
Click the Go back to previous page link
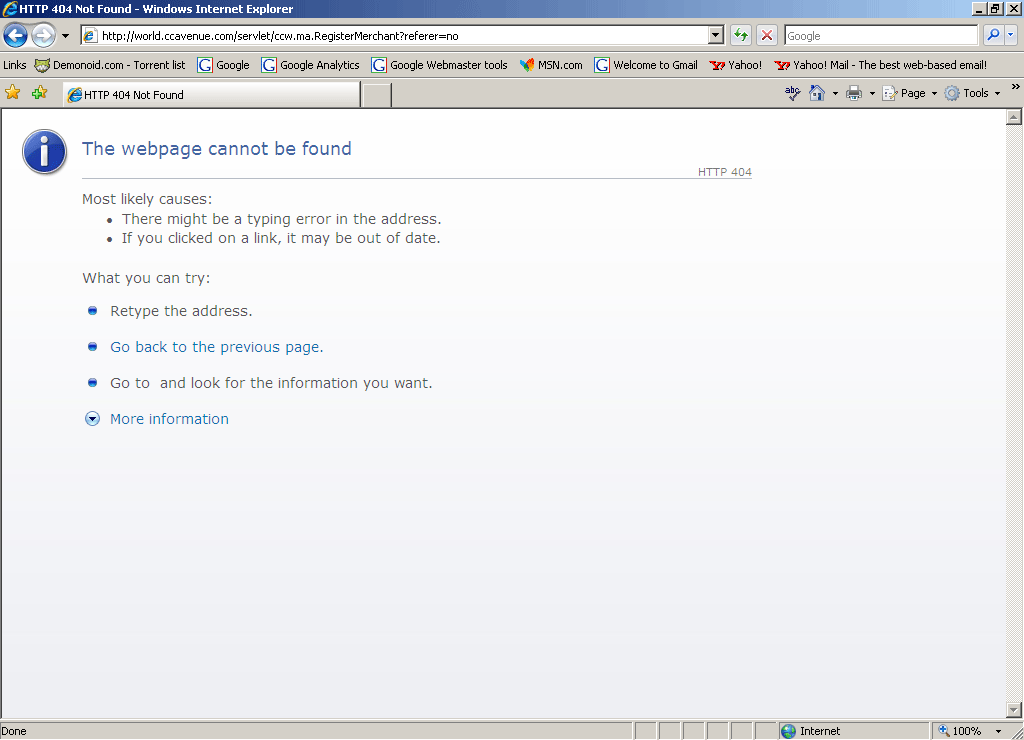[x=215, y=347]
